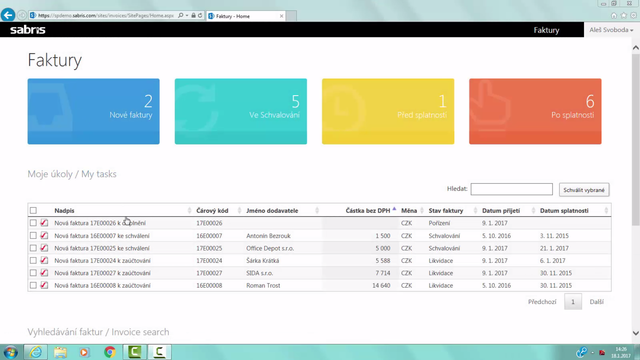Tick checkbox for invoice 16E00007

pyautogui.click(x=33, y=236)
